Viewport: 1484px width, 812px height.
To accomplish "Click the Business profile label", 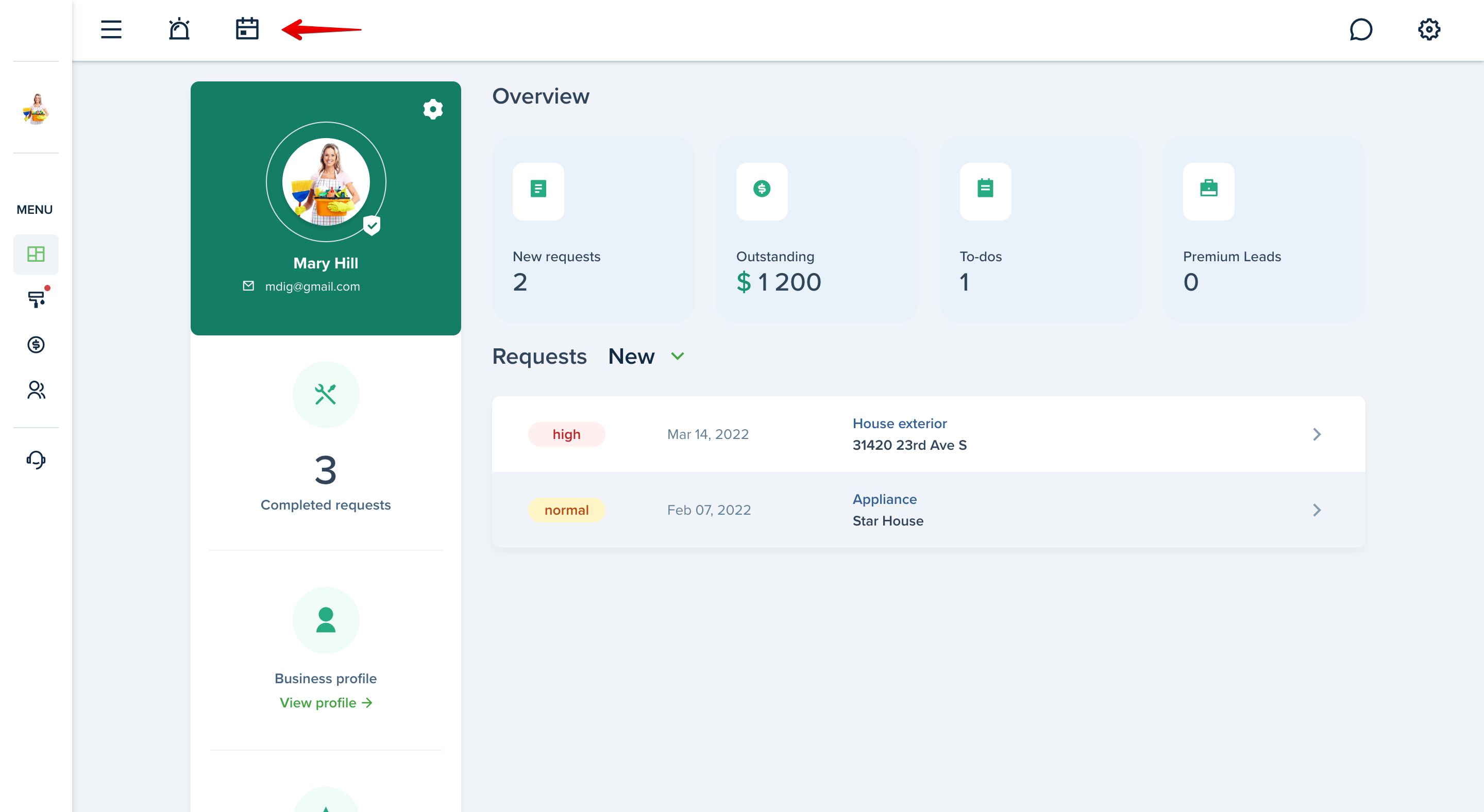I will 326,679.
